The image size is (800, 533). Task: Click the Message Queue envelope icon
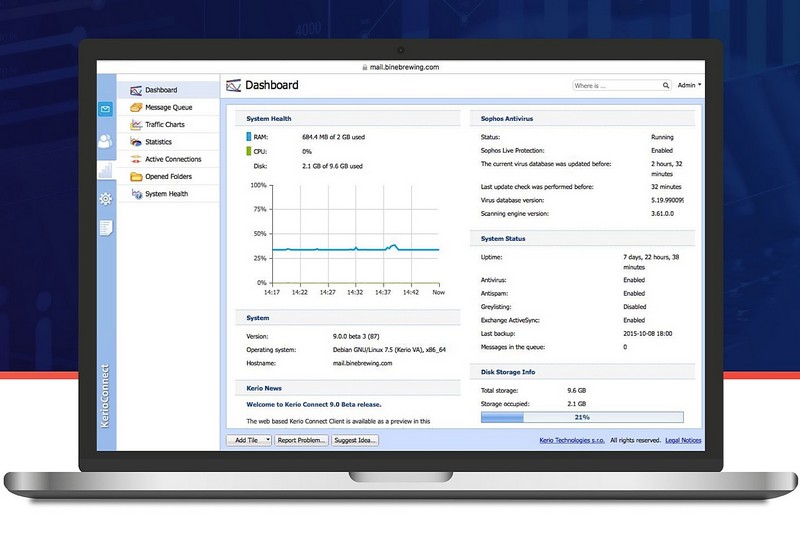click(136, 107)
